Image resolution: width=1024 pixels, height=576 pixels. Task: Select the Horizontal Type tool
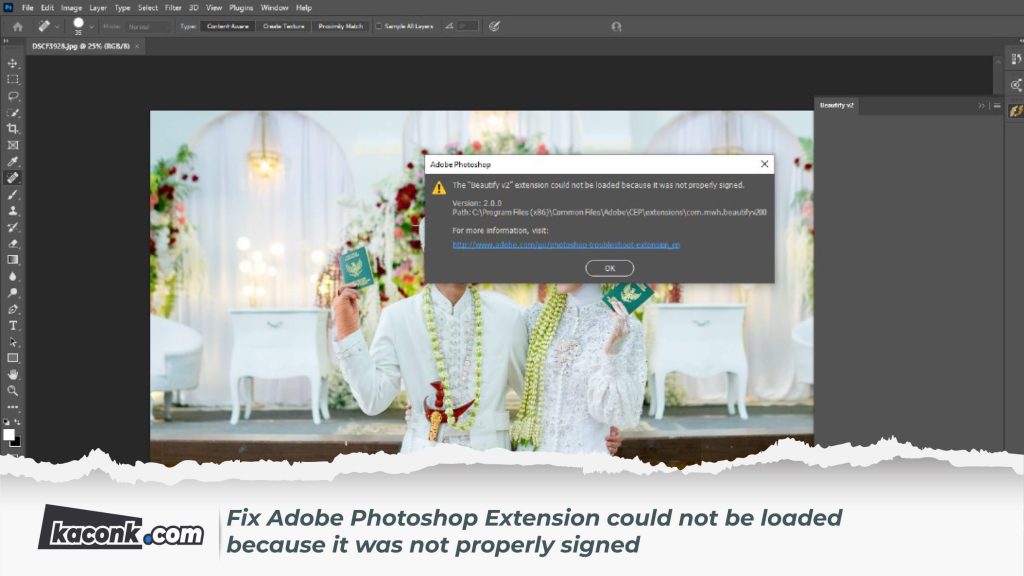click(x=12, y=325)
